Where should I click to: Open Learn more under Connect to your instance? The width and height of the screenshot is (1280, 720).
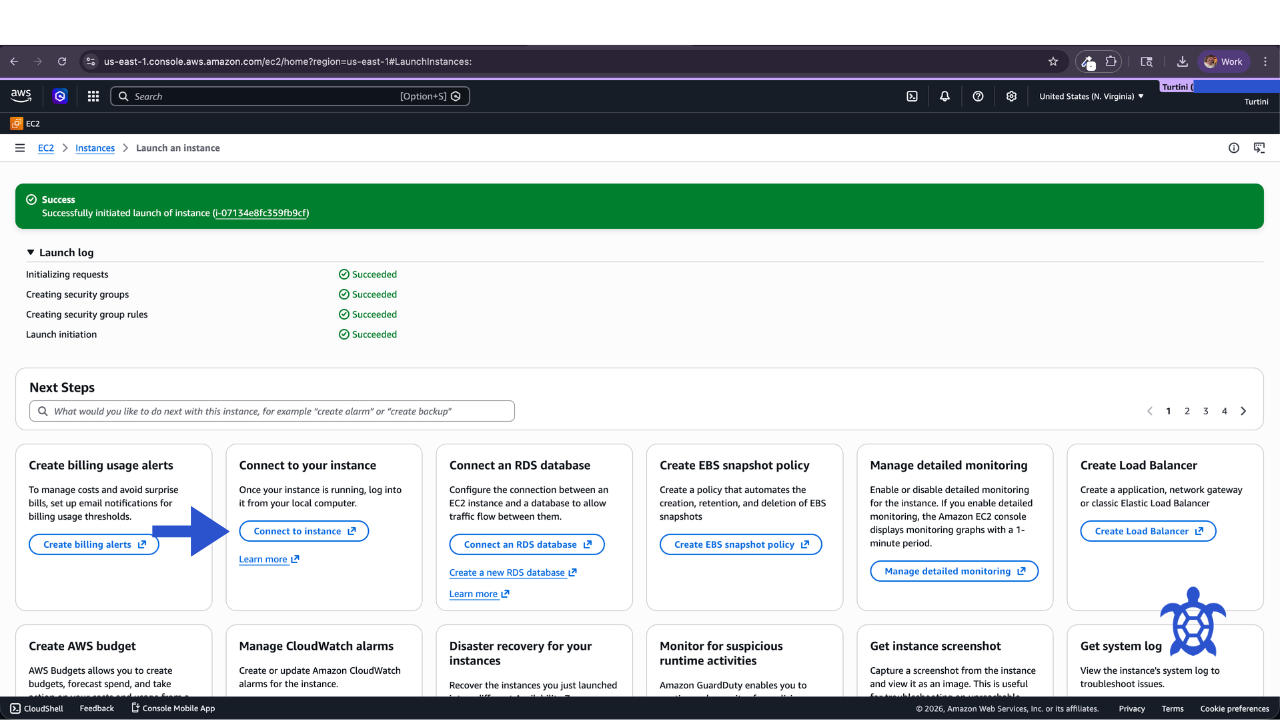click(x=269, y=559)
